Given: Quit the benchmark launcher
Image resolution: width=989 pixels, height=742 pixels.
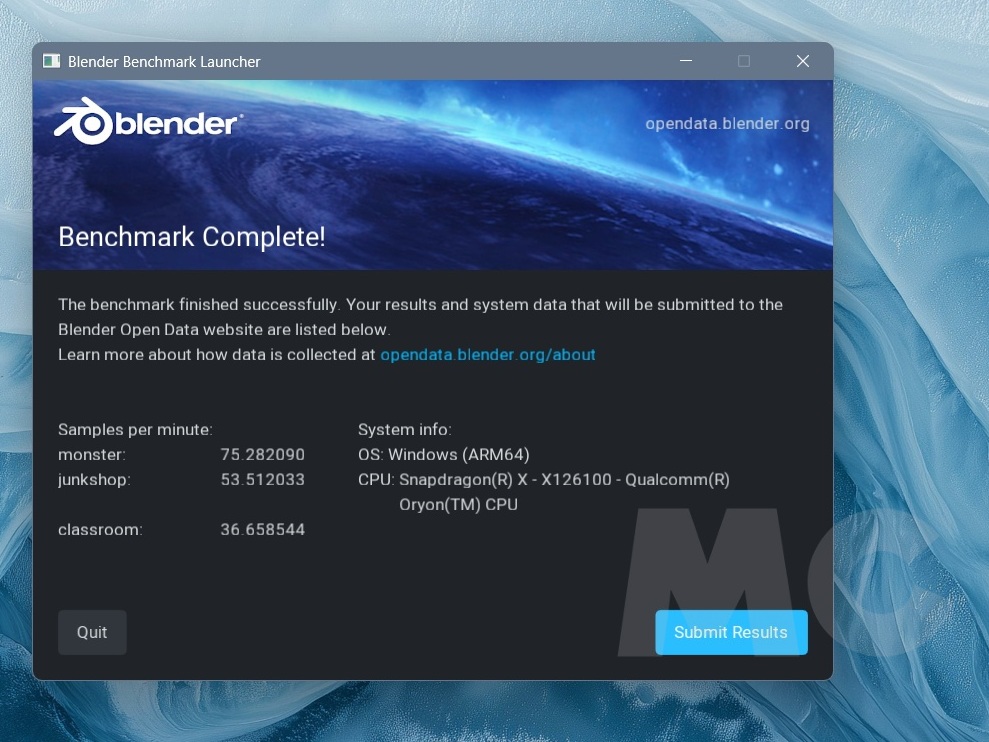Looking at the screenshot, I should pos(92,632).
